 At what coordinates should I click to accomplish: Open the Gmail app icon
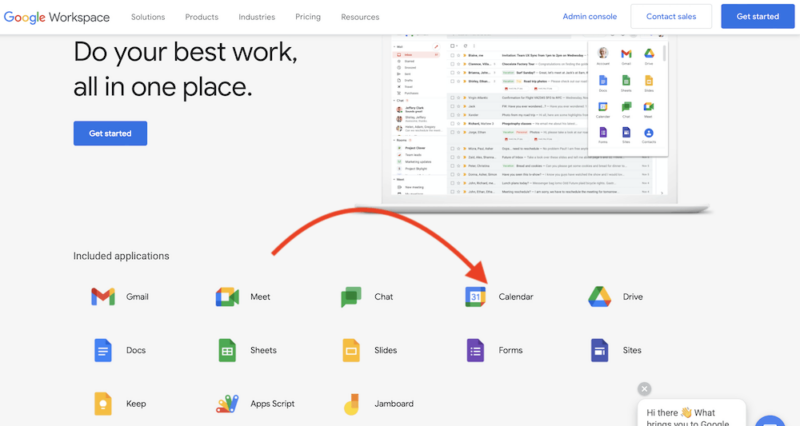[x=103, y=296]
